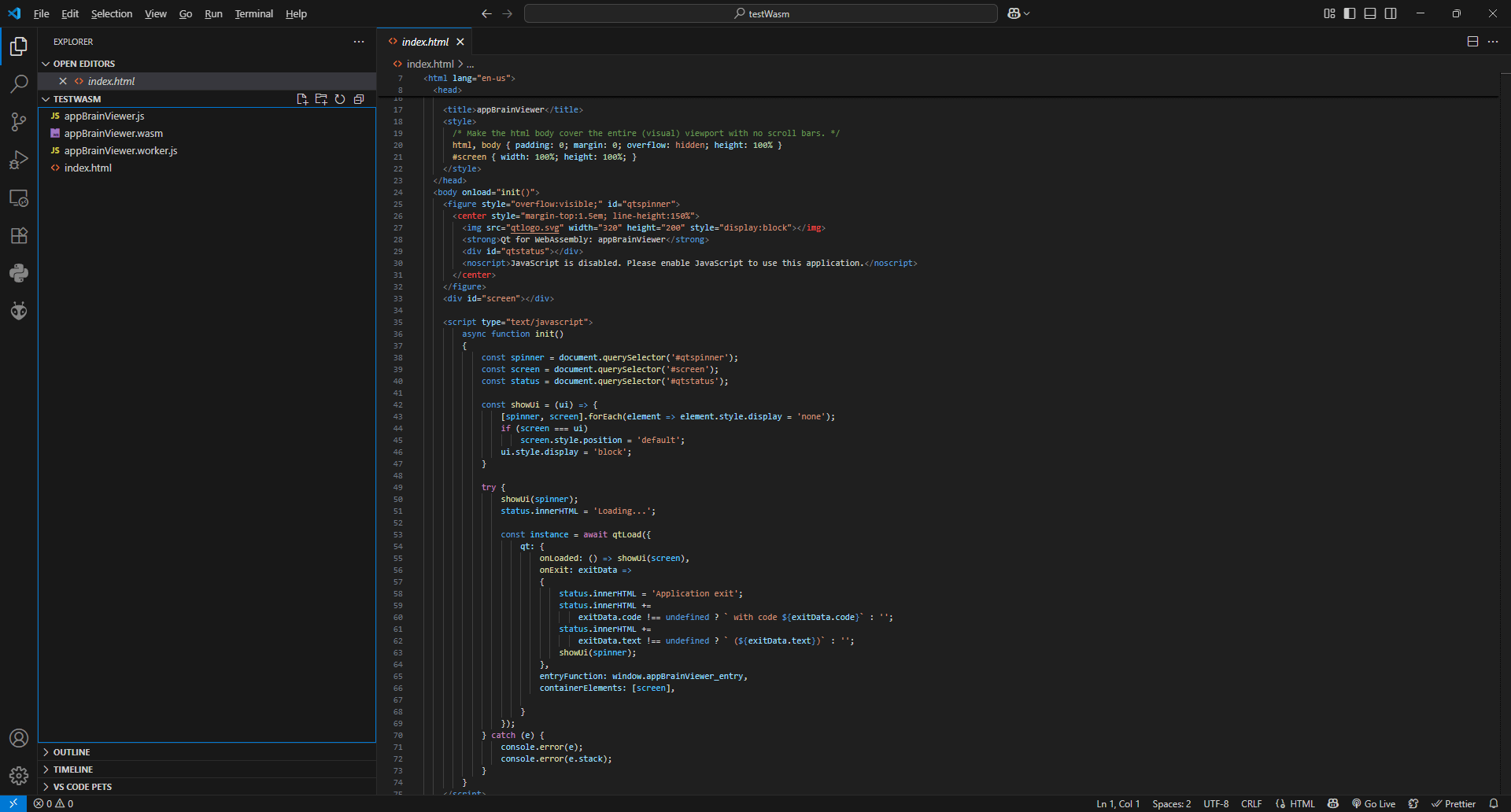Go forward in navigation history

(507, 13)
